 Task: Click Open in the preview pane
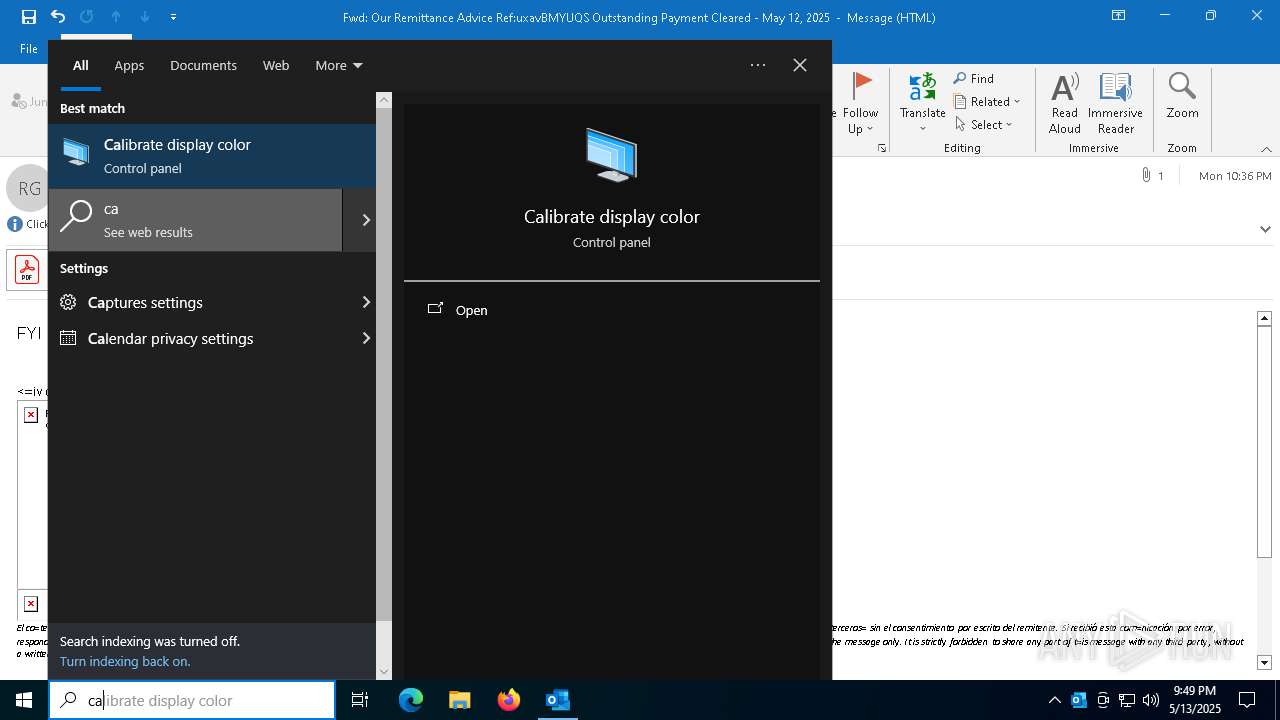pyautogui.click(x=471, y=310)
